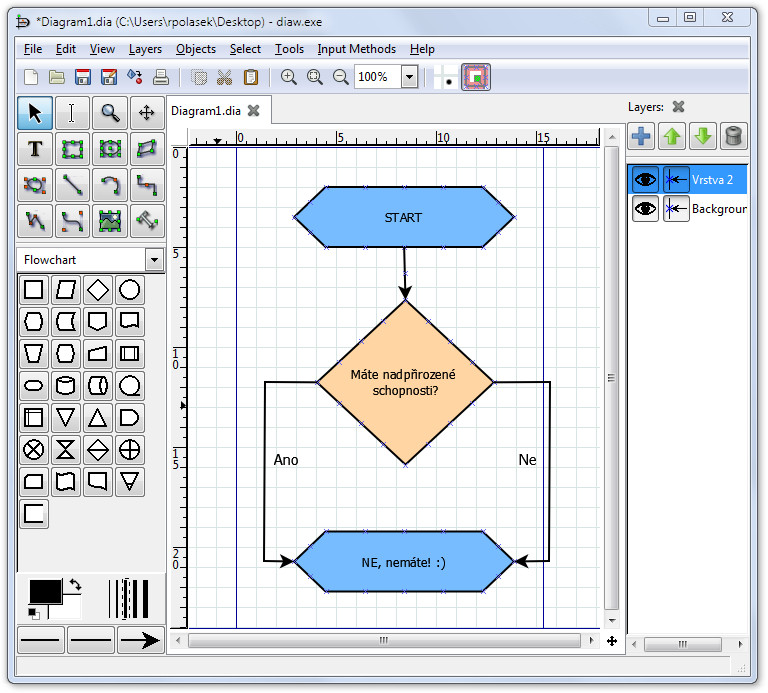
Task: Pick the flowchart Terminal oval shape
Action: (x=33, y=385)
